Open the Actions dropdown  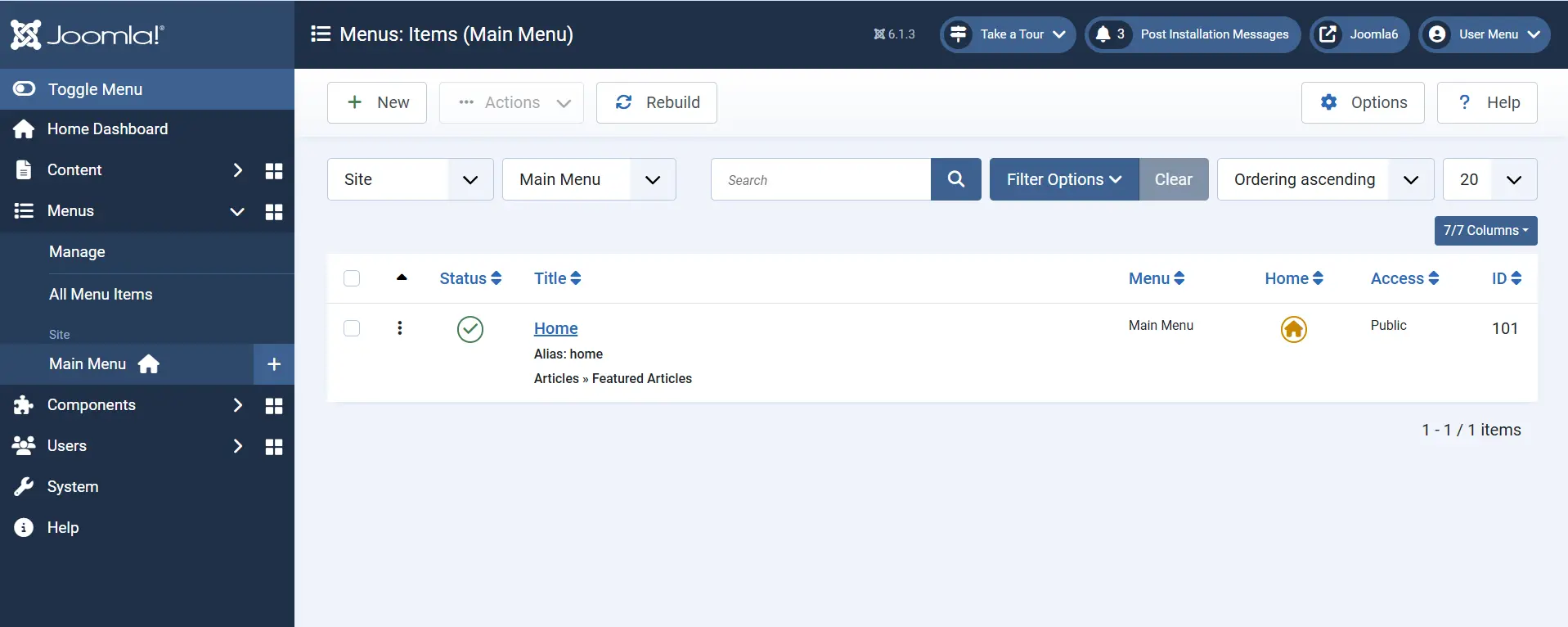point(511,102)
